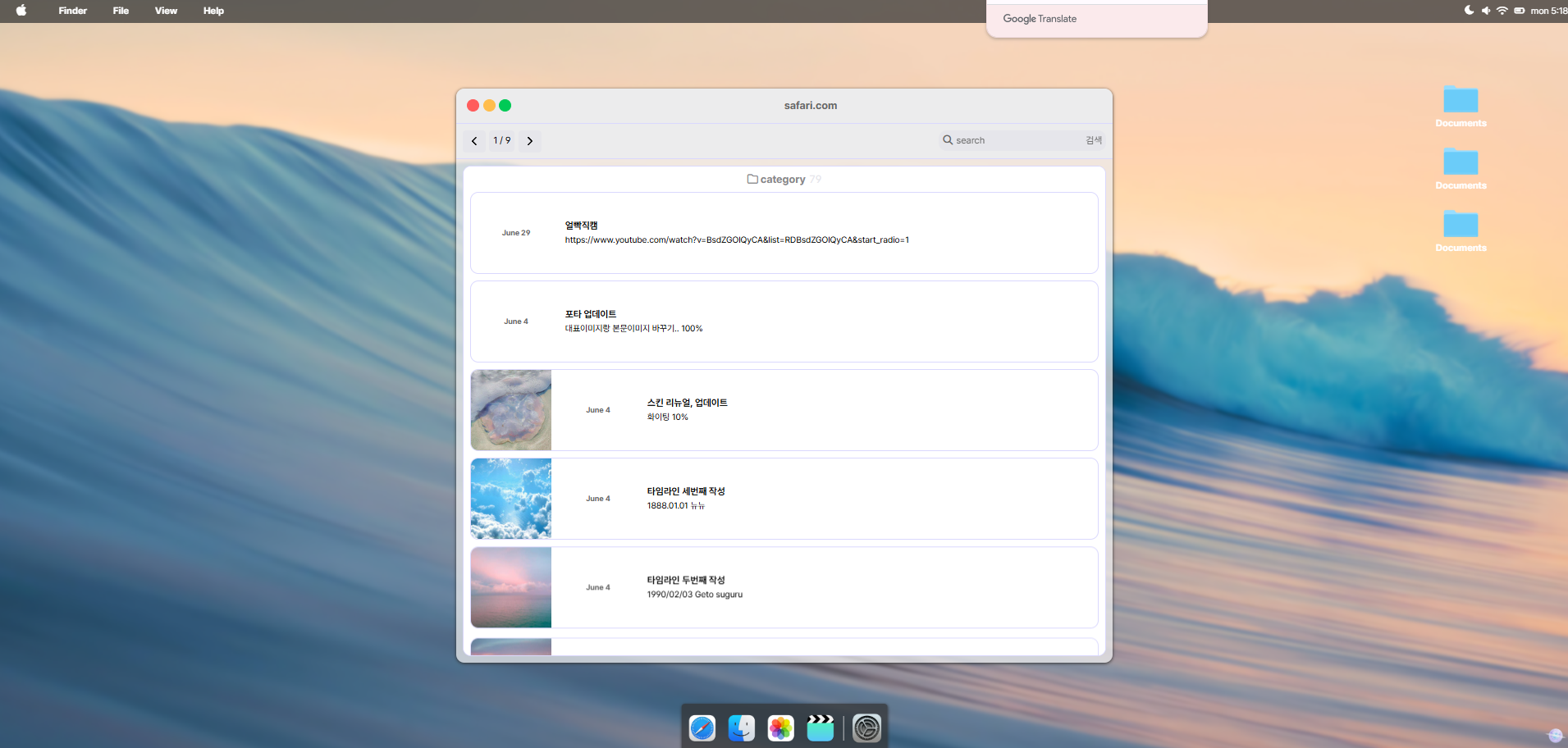Open System Settings gear in dock
This screenshot has width=1568, height=748.
pyautogui.click(x=867, y=728)
